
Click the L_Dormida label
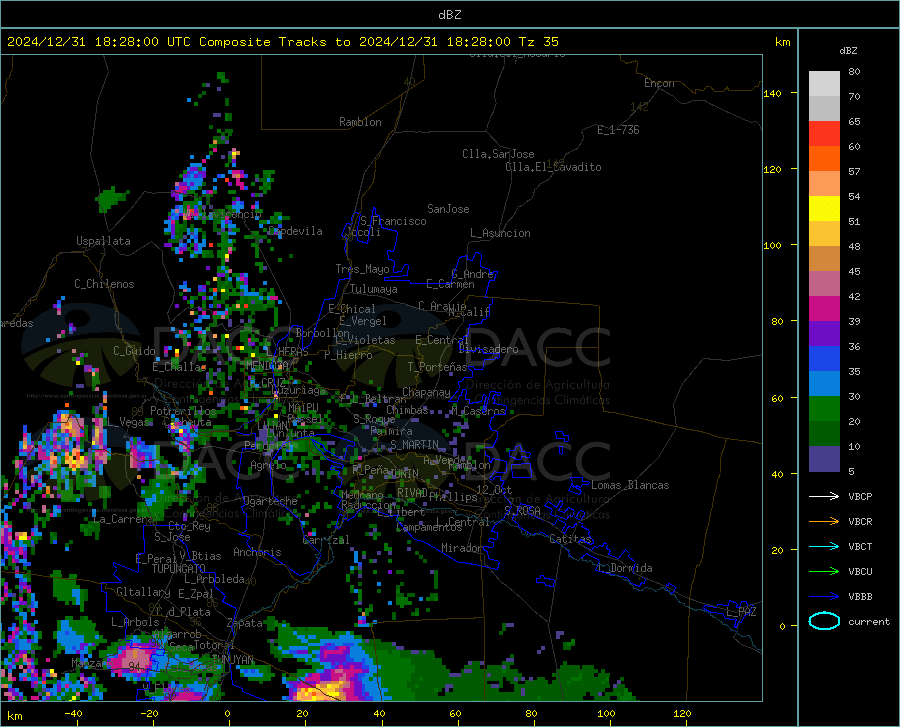point(624,568)
